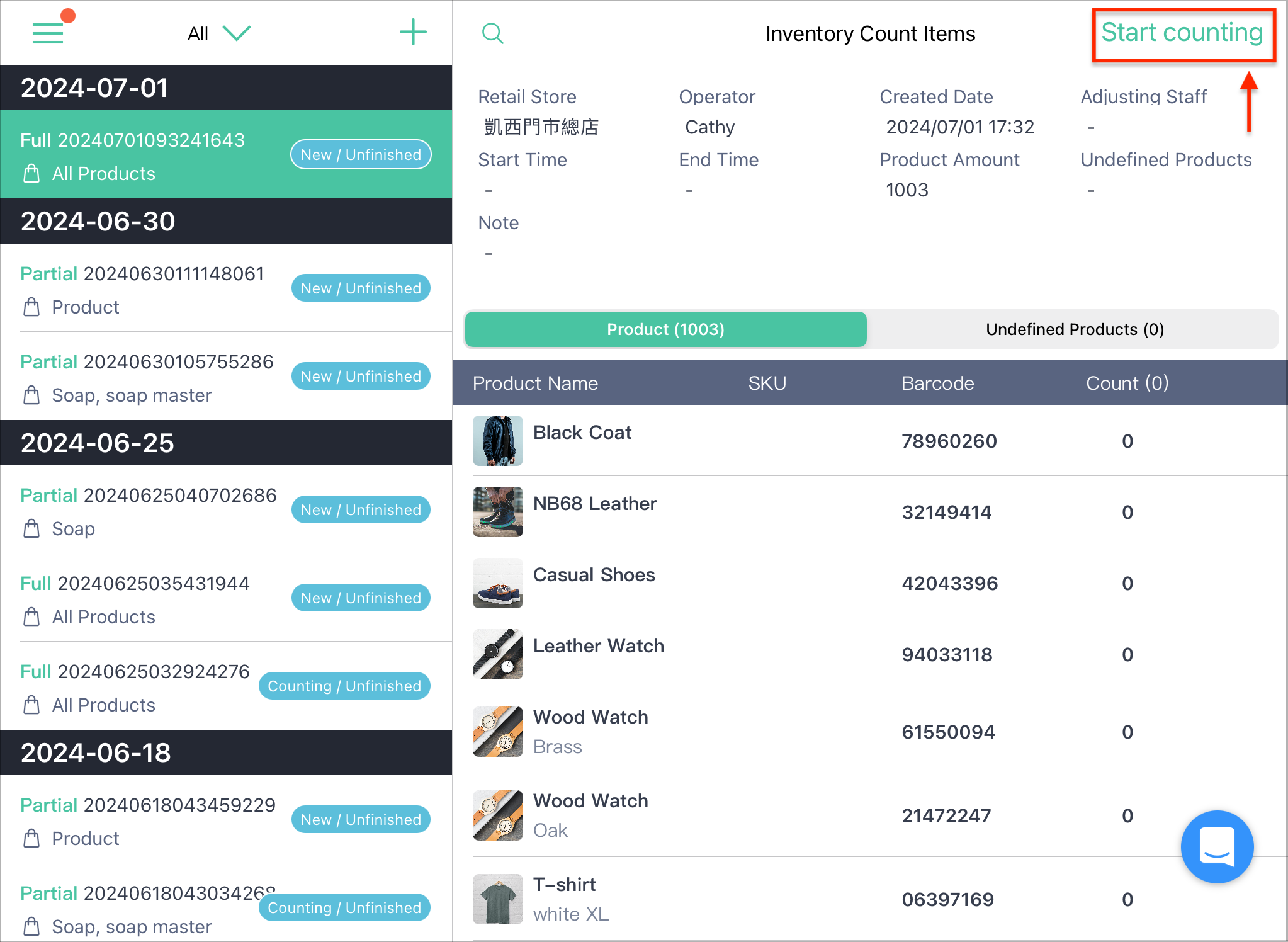Click Counting / Unfinished badge on Soap master
1288x942 pixels.
[x=344, y=907]
